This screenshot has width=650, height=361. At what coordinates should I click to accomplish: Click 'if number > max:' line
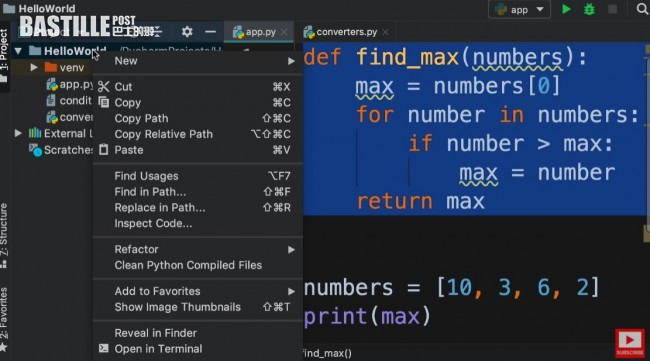[x=510, y=144]
